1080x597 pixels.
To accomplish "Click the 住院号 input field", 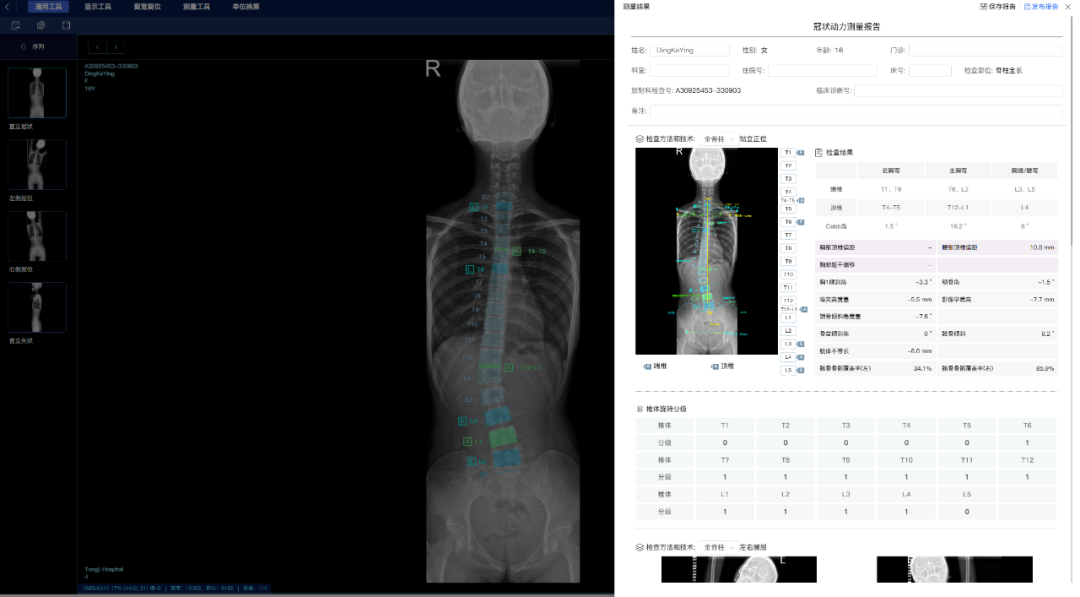I will click(x=822, y=70).
